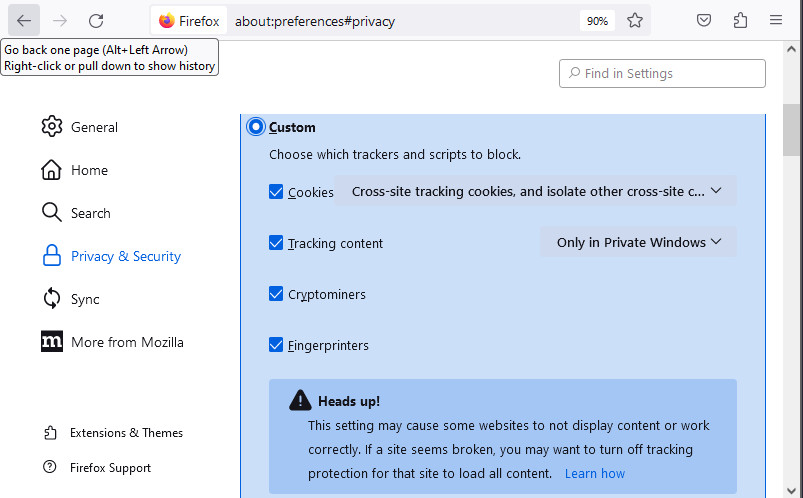Click the magnifier icon in Find in Settings
The image size is (803, 498).
click(575, 73)
